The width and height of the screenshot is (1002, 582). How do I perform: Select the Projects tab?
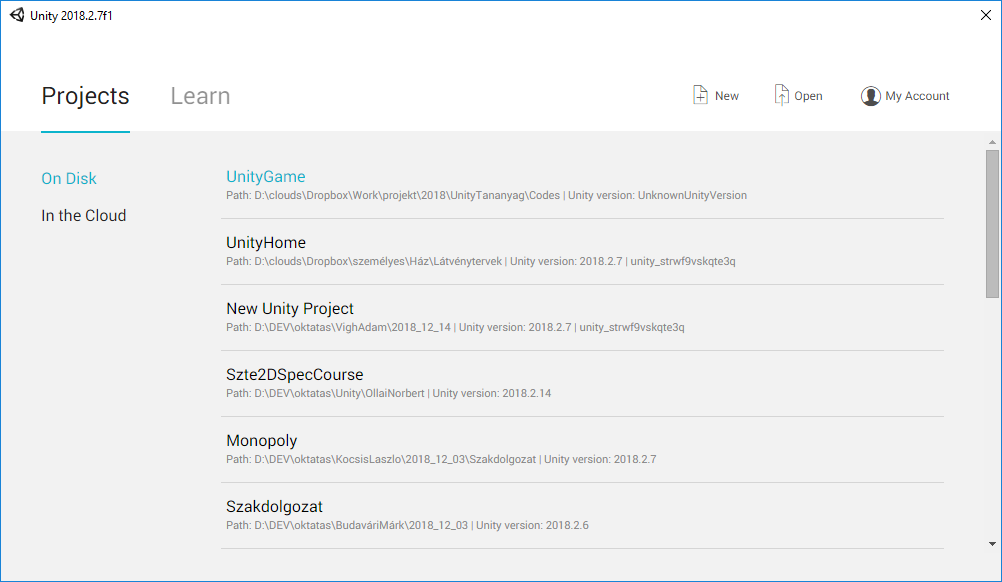pos(86,96)
